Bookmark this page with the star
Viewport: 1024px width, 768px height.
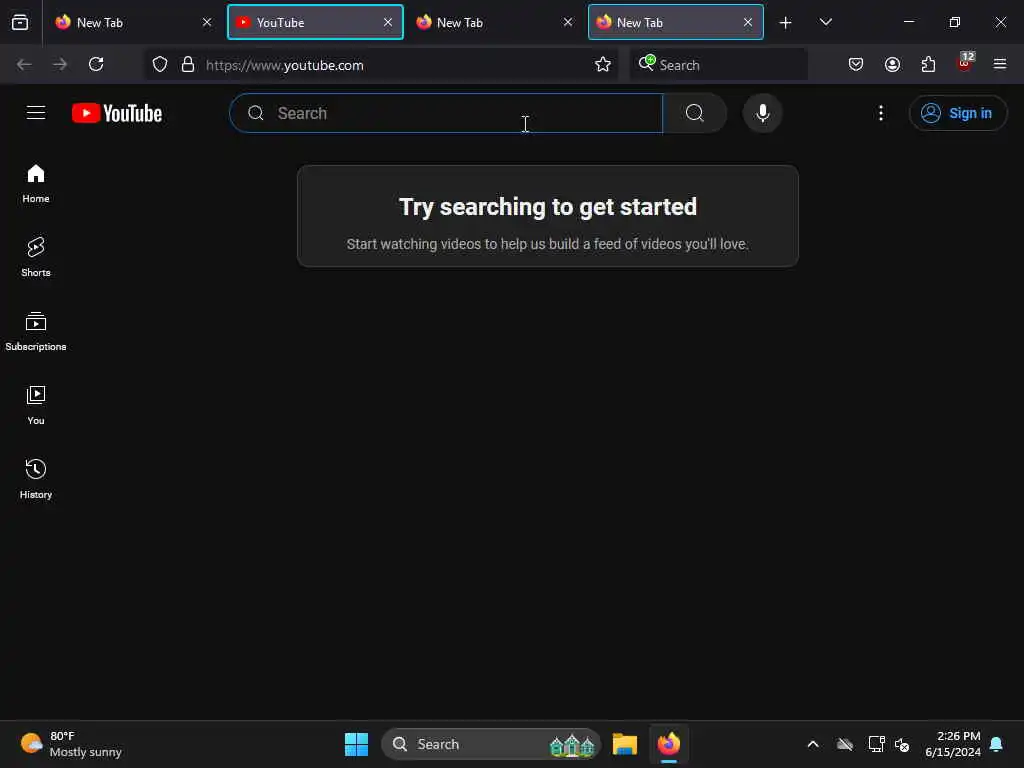(x=603, y=64)
